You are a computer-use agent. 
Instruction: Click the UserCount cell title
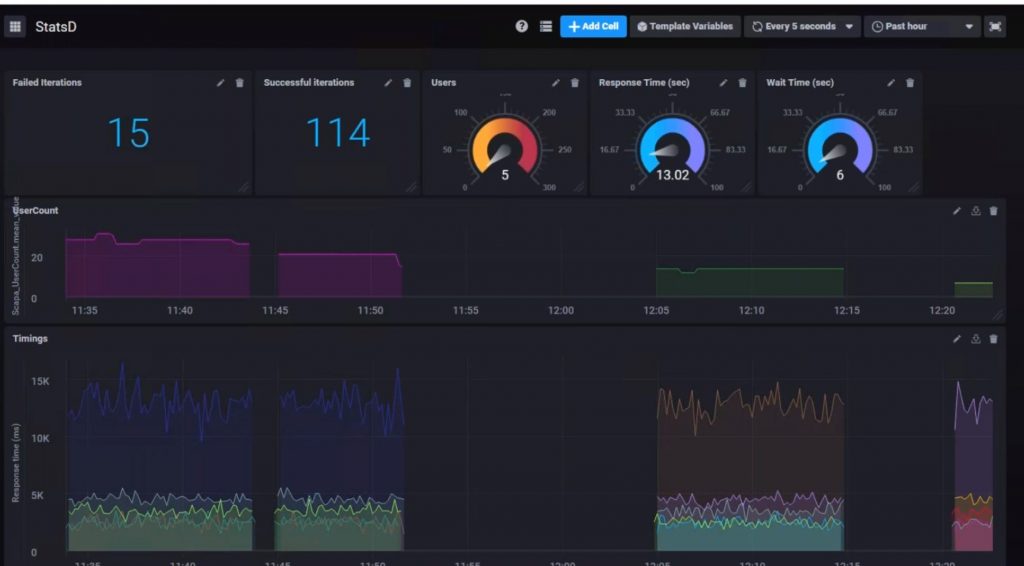[x=35, y=211]
